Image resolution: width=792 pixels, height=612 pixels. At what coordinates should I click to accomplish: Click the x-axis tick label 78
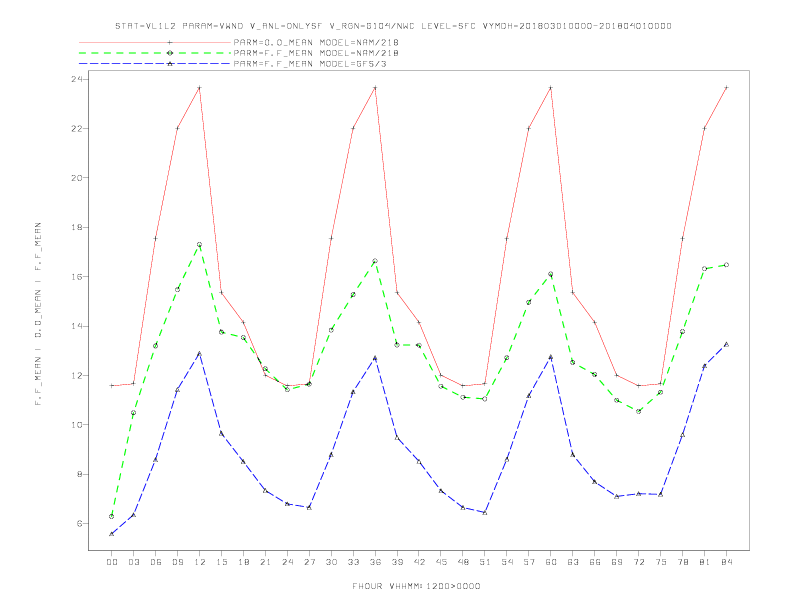click(x=682, y=562)
